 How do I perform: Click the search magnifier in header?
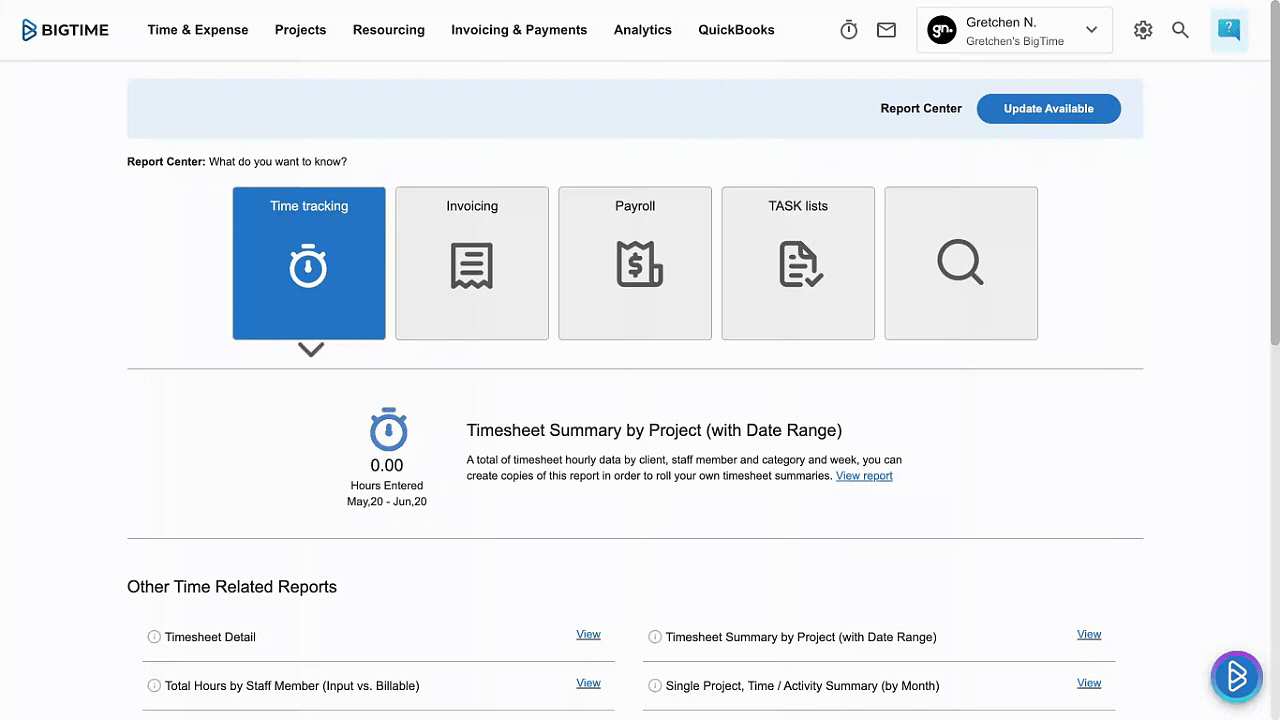(x=1180, y=30)
